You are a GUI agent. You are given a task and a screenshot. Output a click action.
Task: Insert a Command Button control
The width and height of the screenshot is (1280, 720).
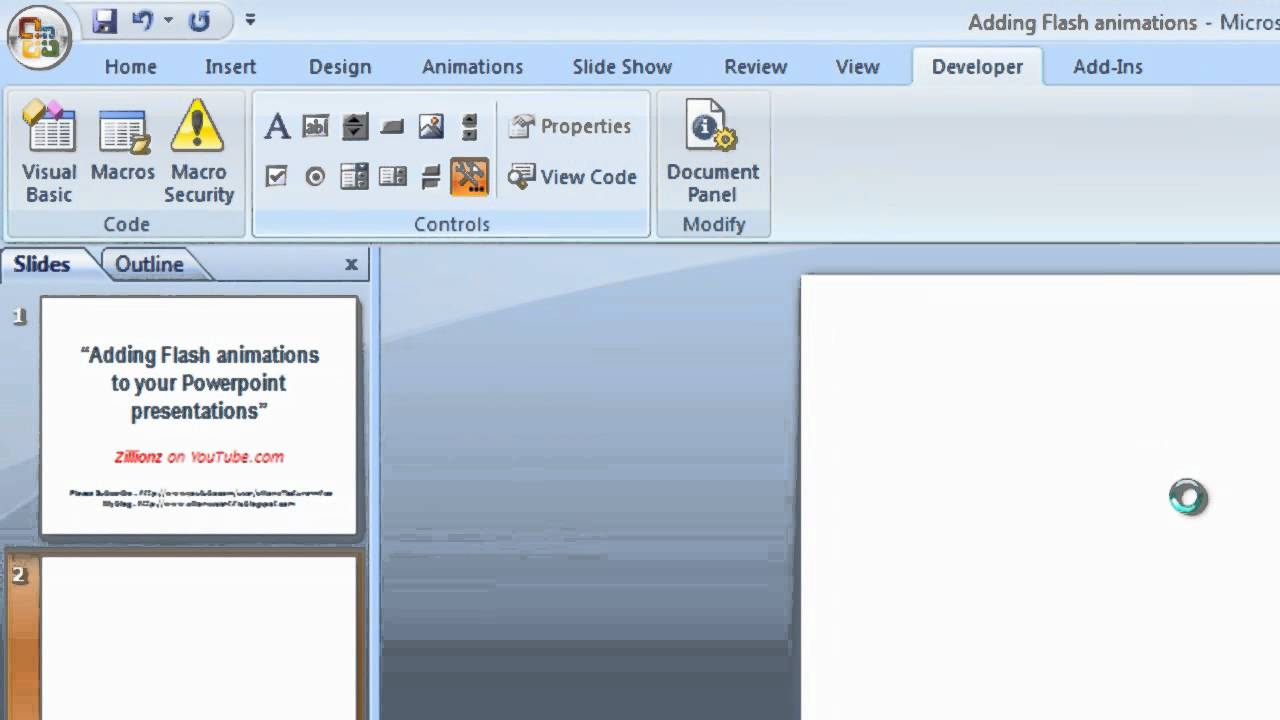(392, 126)
